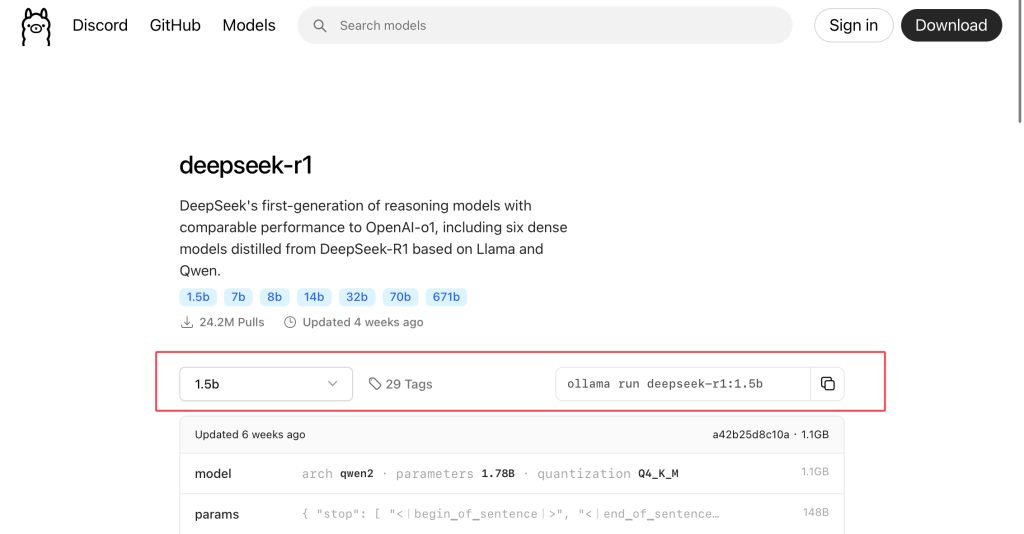Click the tag icon beside 29 Tags
The width and height of the screenshot is (1024, 534).
click(x=375, y=384)
